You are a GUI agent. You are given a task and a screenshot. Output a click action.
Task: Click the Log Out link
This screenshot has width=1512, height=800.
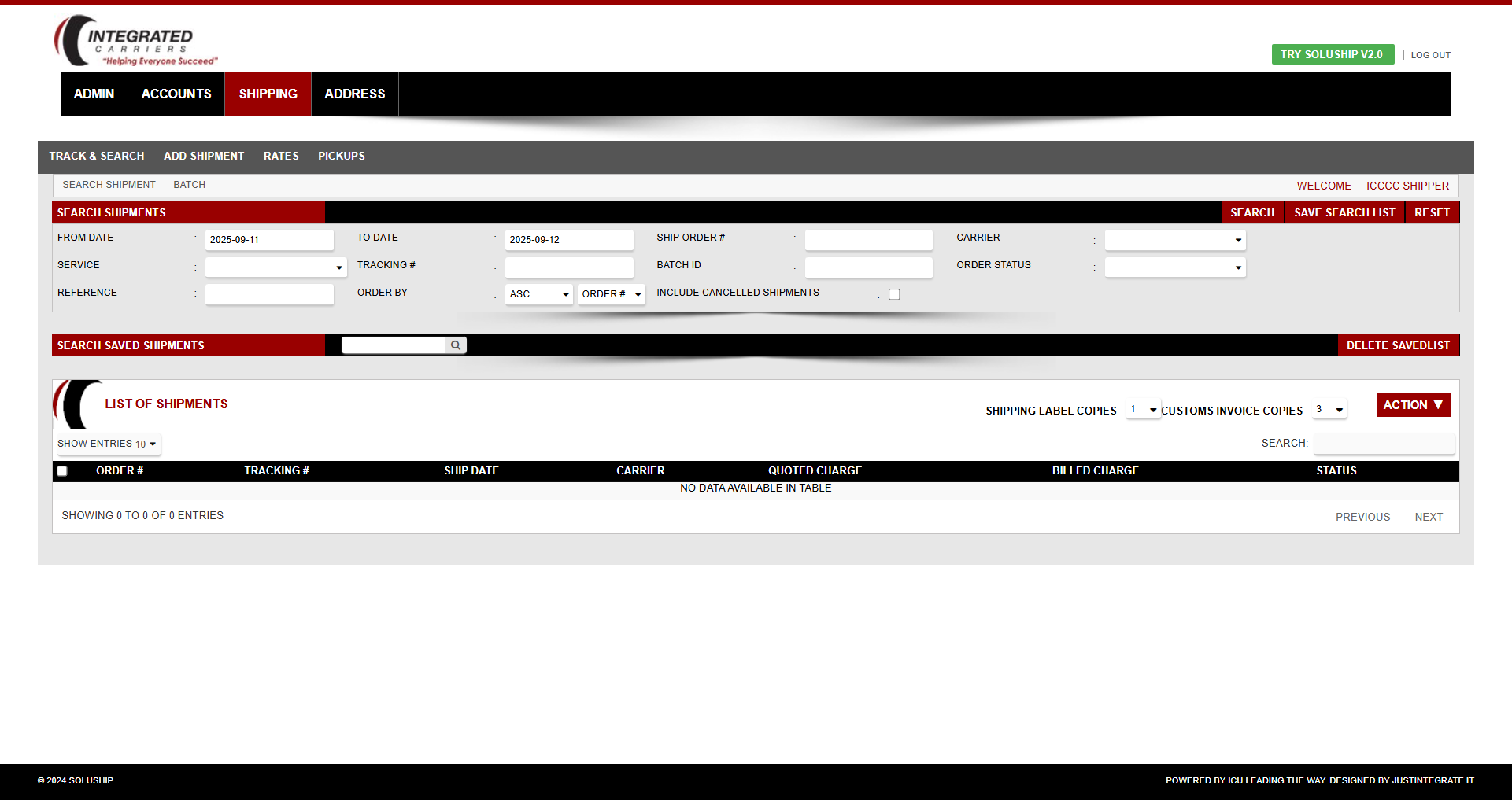coord(1431,55)
